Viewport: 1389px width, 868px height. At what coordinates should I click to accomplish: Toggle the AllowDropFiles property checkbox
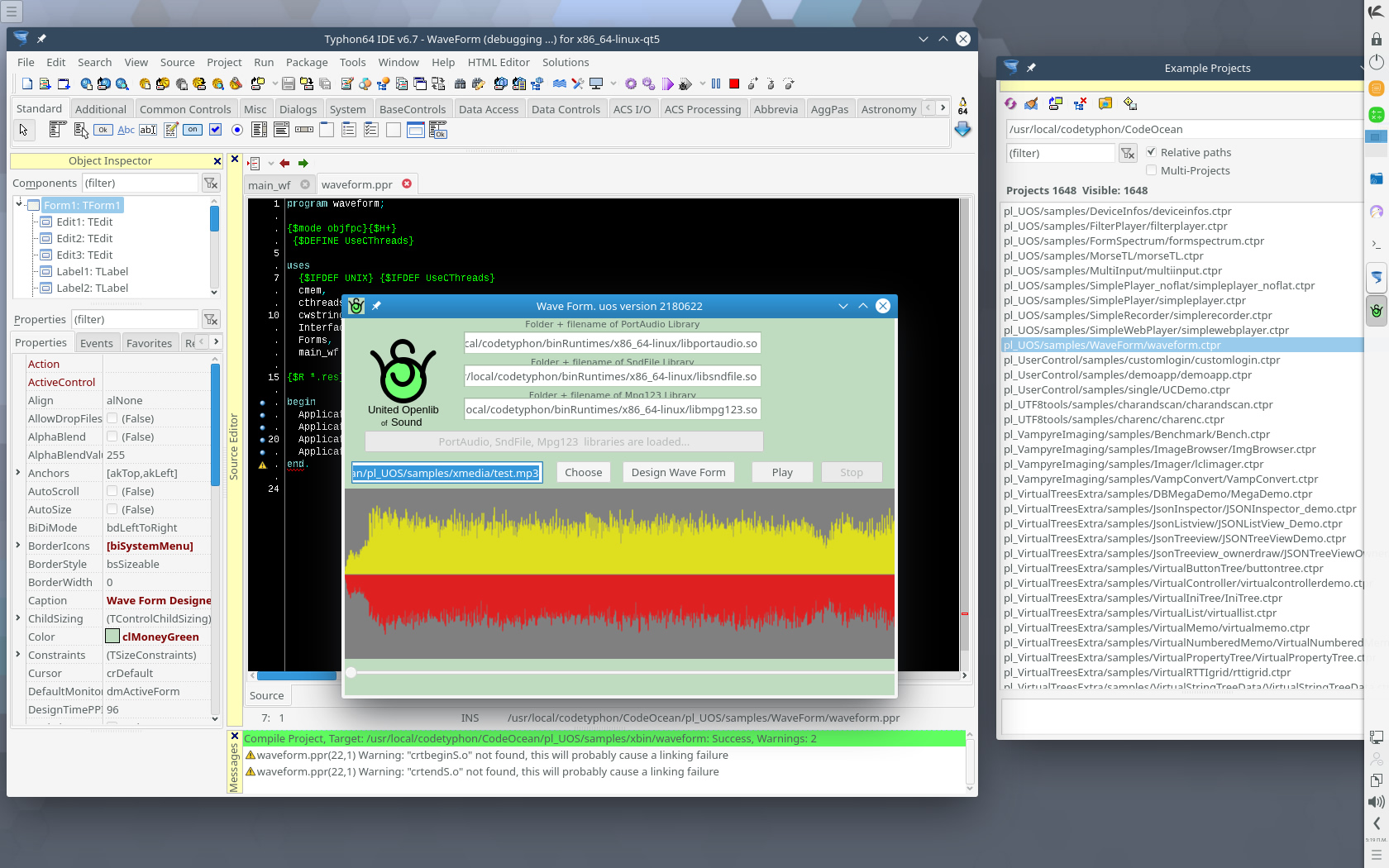(112, 418)
